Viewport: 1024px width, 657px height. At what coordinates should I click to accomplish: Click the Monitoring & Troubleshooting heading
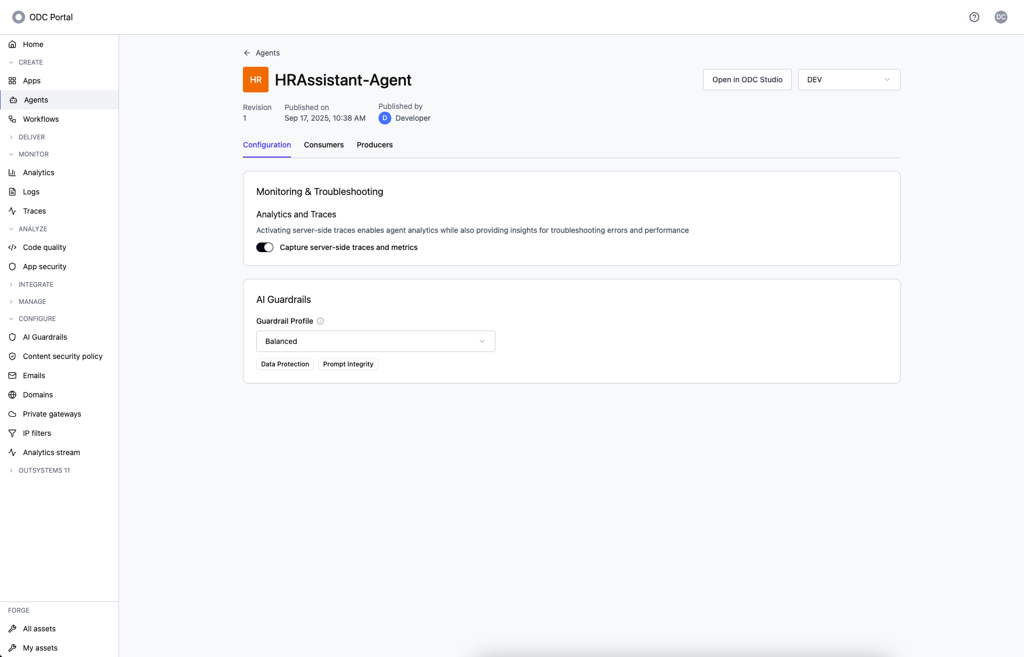click(x=319, y=191)
